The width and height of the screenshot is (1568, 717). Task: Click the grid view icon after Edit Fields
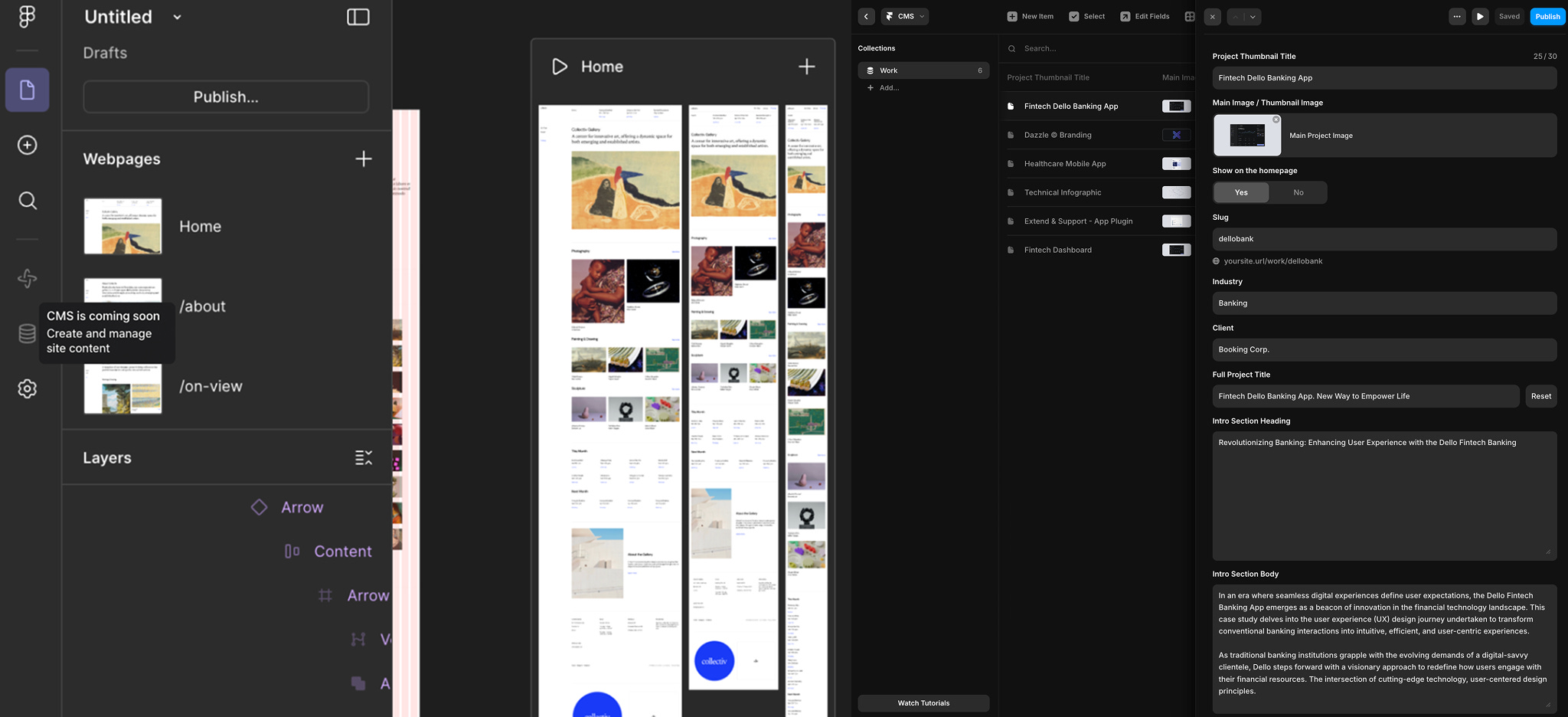pos(1190,16)
